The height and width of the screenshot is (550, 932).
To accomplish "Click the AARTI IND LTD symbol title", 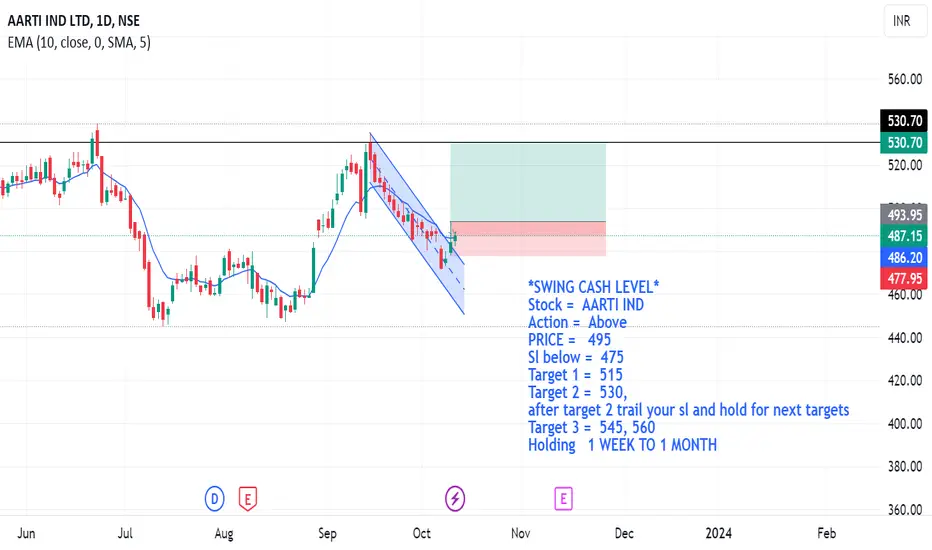I will pos(74,21).
